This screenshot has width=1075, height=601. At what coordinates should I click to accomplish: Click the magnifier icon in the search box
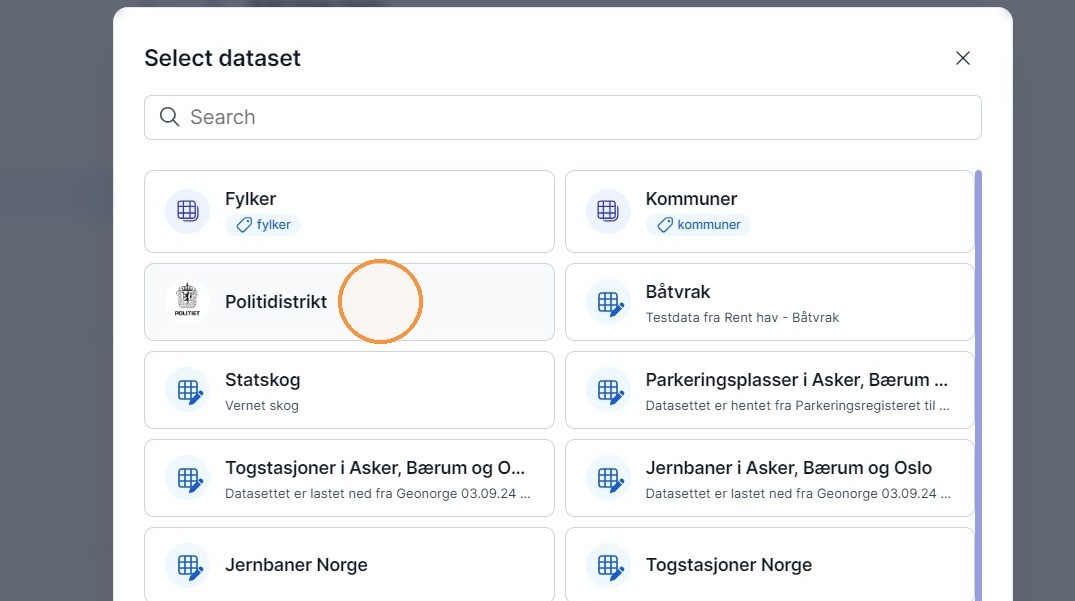point(169,117)
